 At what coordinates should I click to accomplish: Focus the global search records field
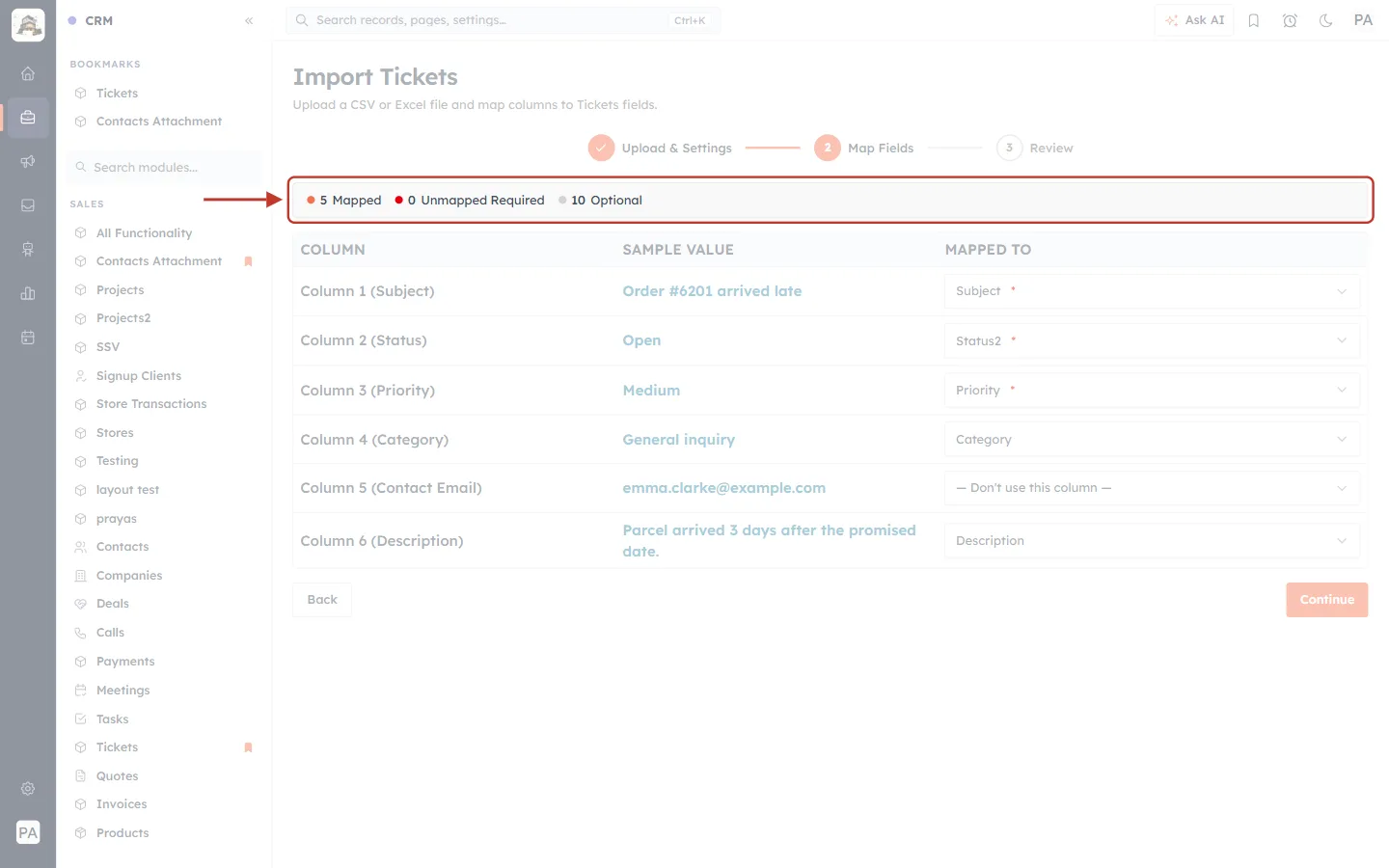coord(504,20)
